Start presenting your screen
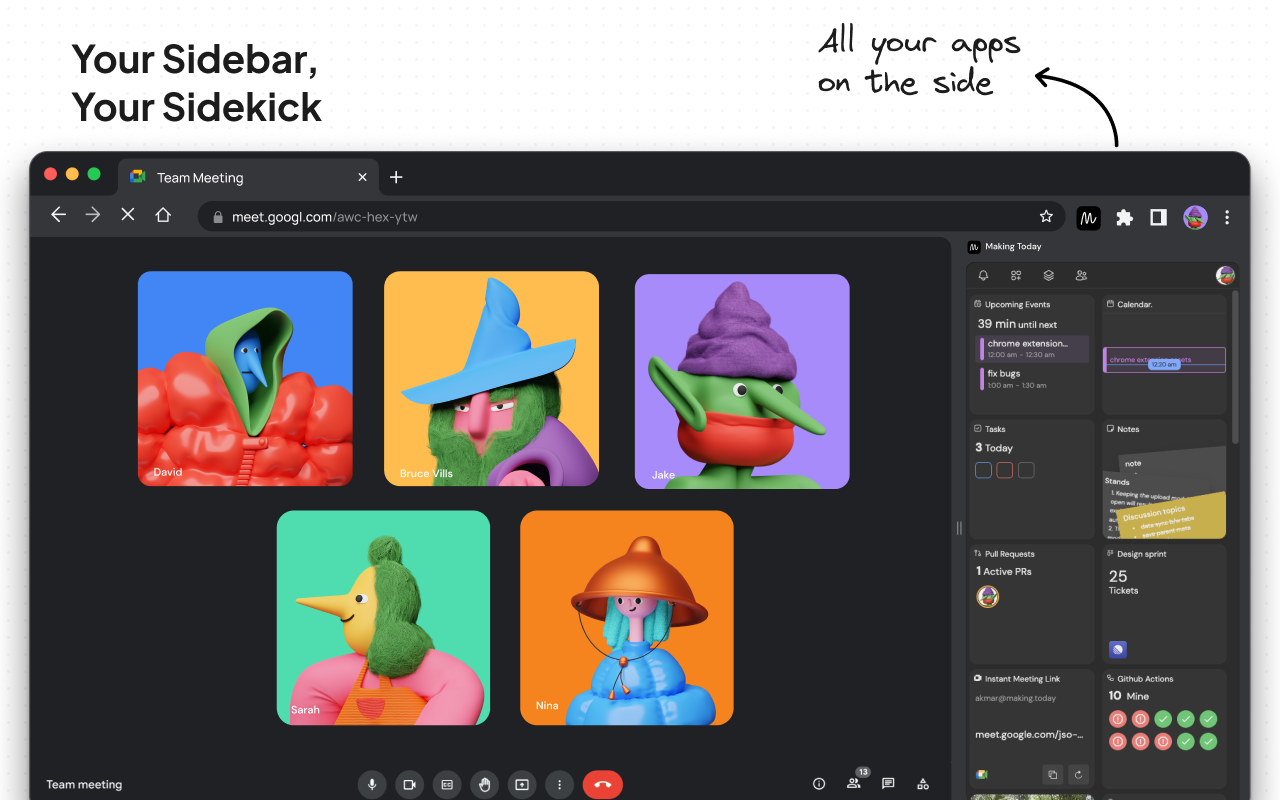This screenshot has height=800, width=1280. point(521,784)
